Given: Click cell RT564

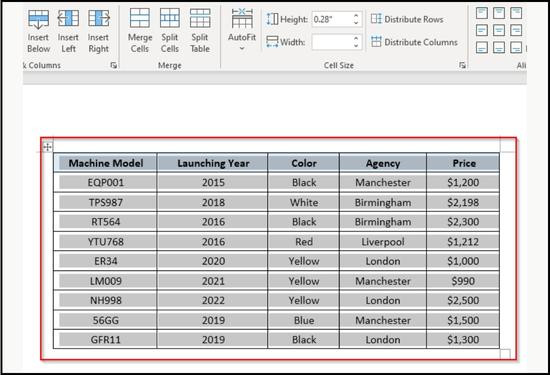Looking at the screenshot, I should click(x=105, y=222).
